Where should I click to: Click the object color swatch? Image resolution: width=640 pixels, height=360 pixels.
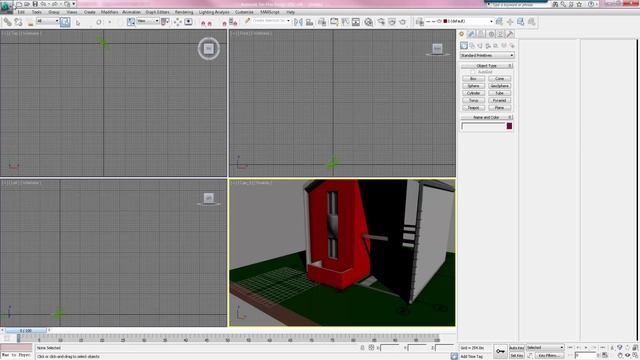pyautogui.click(x=509, y=126)
